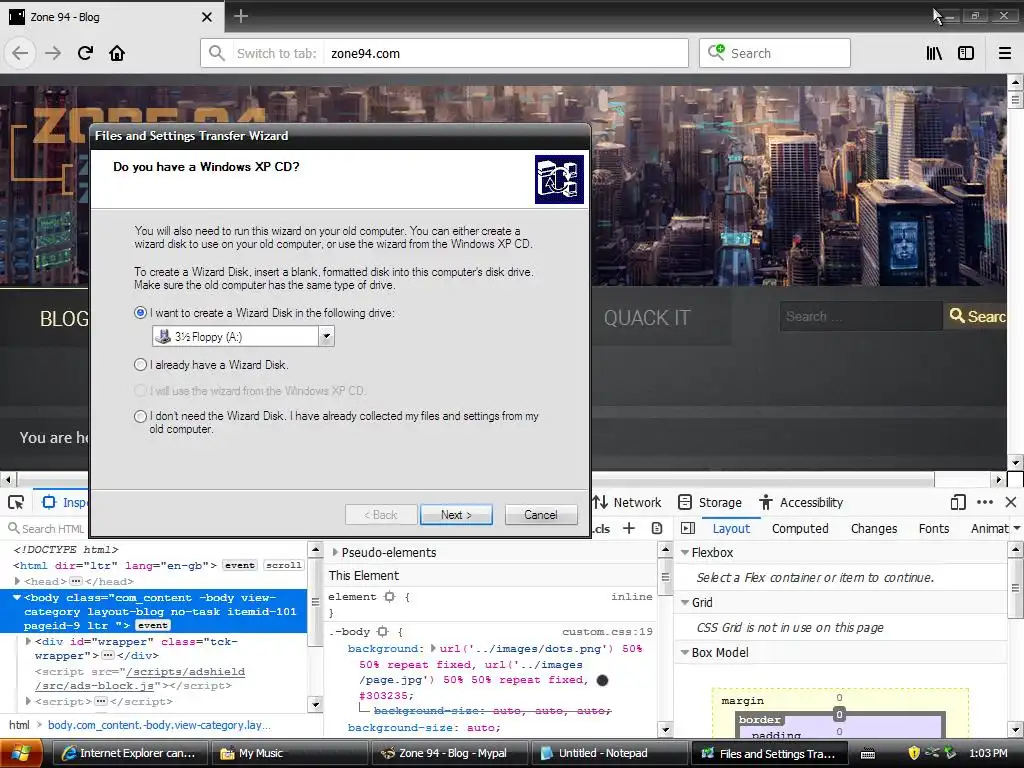
Task: Click the QUACK IT menu link on the page
Action: tap(647, 318)
